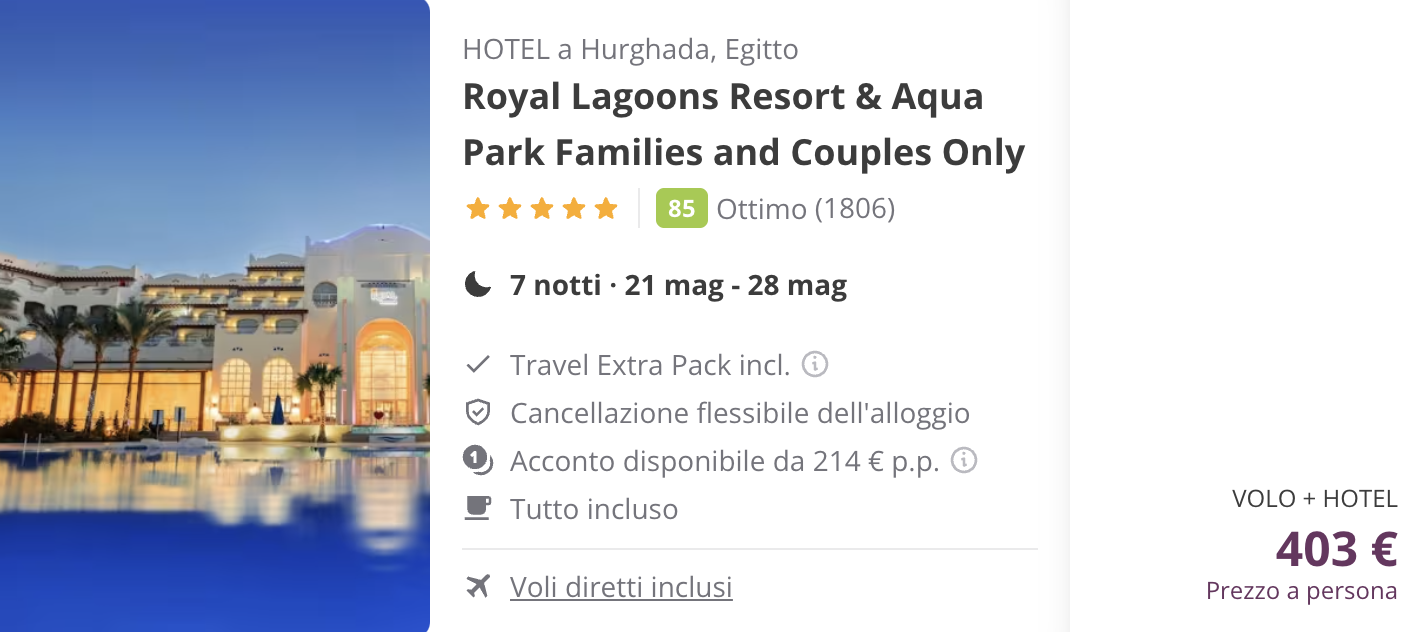Click the Tutto incluso board label

coord(594,509)
